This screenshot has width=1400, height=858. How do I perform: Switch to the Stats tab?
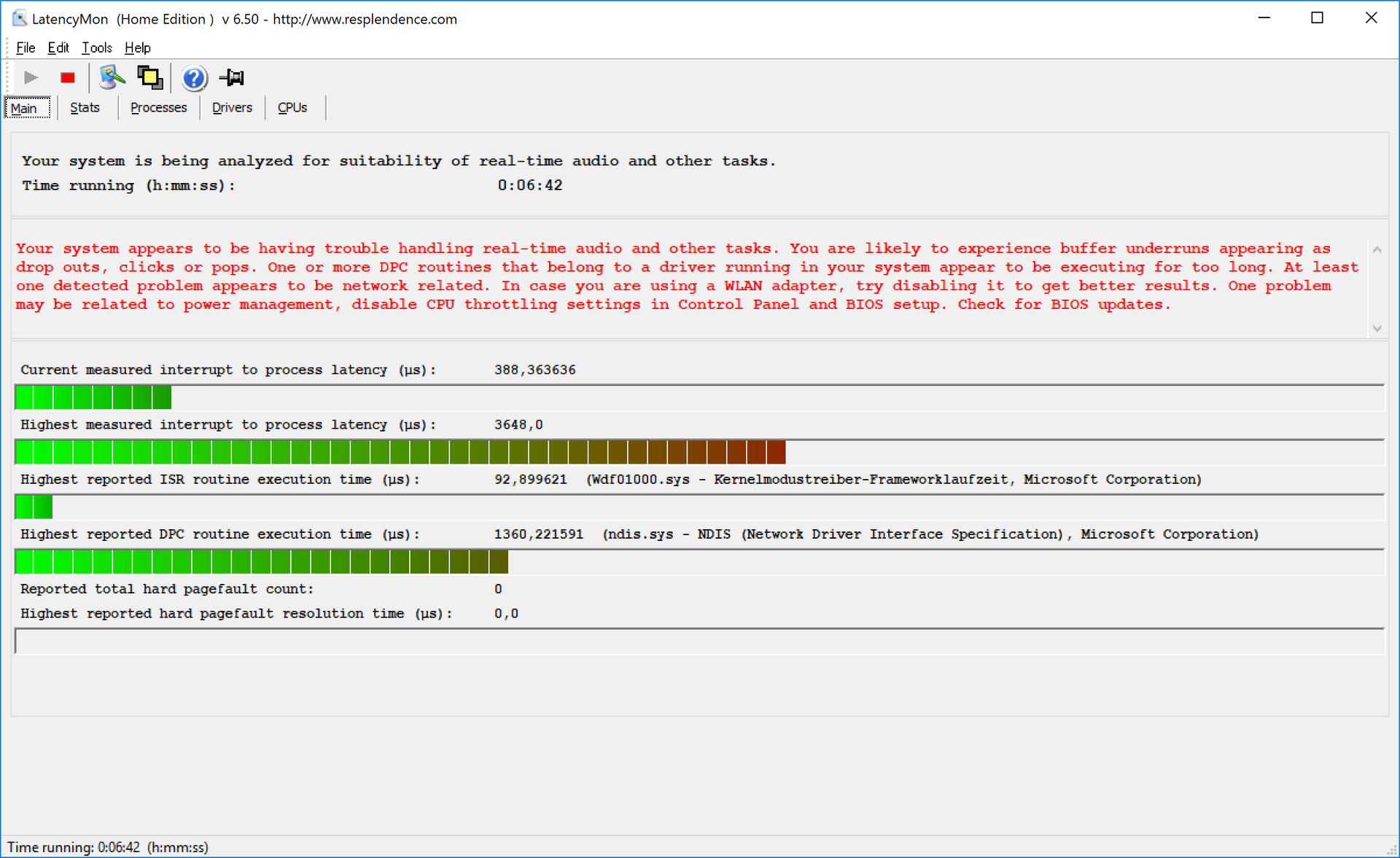(x=85, y=108)
